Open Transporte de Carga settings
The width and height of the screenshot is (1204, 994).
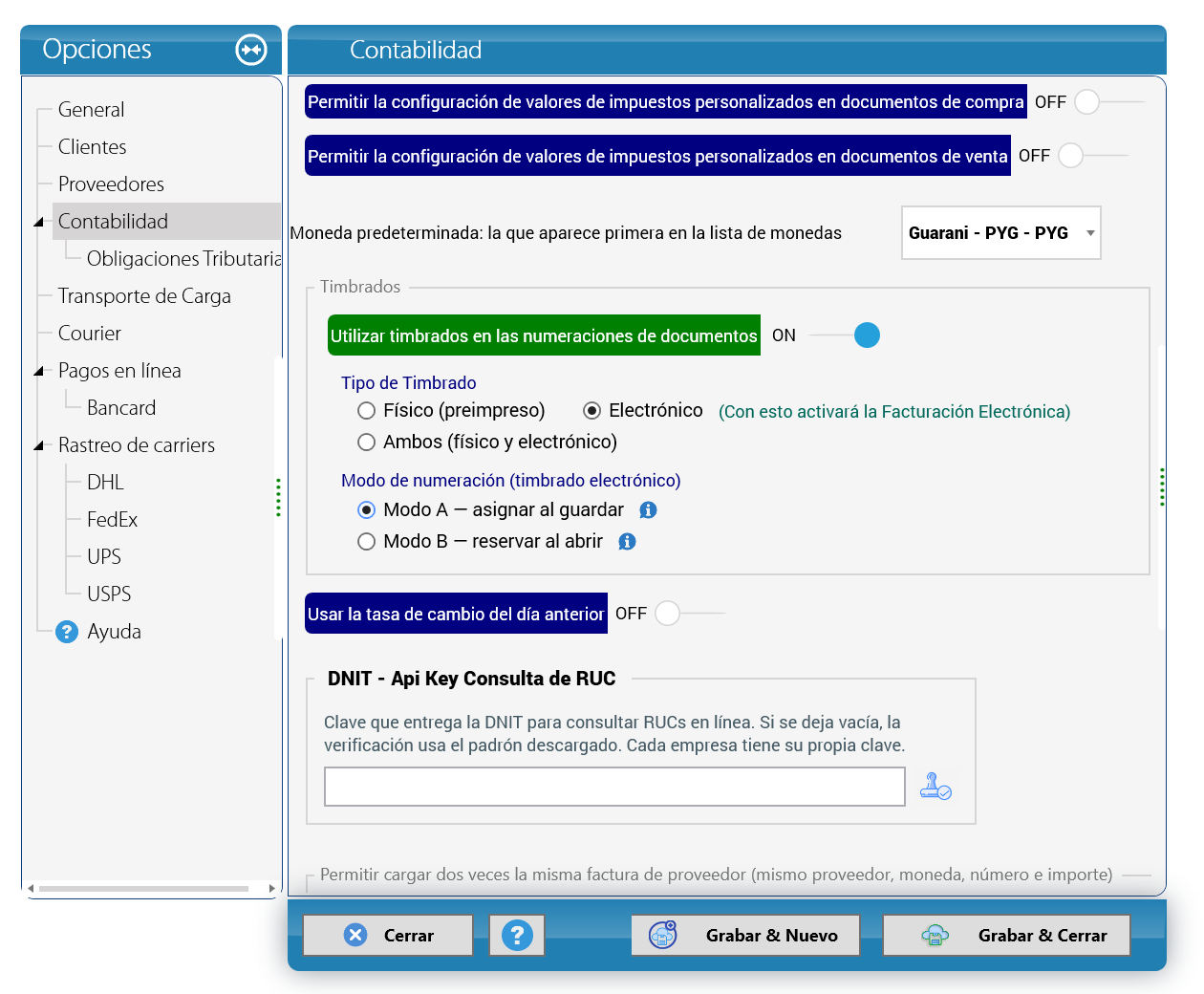pyautogui.click(x=144, y=296)
